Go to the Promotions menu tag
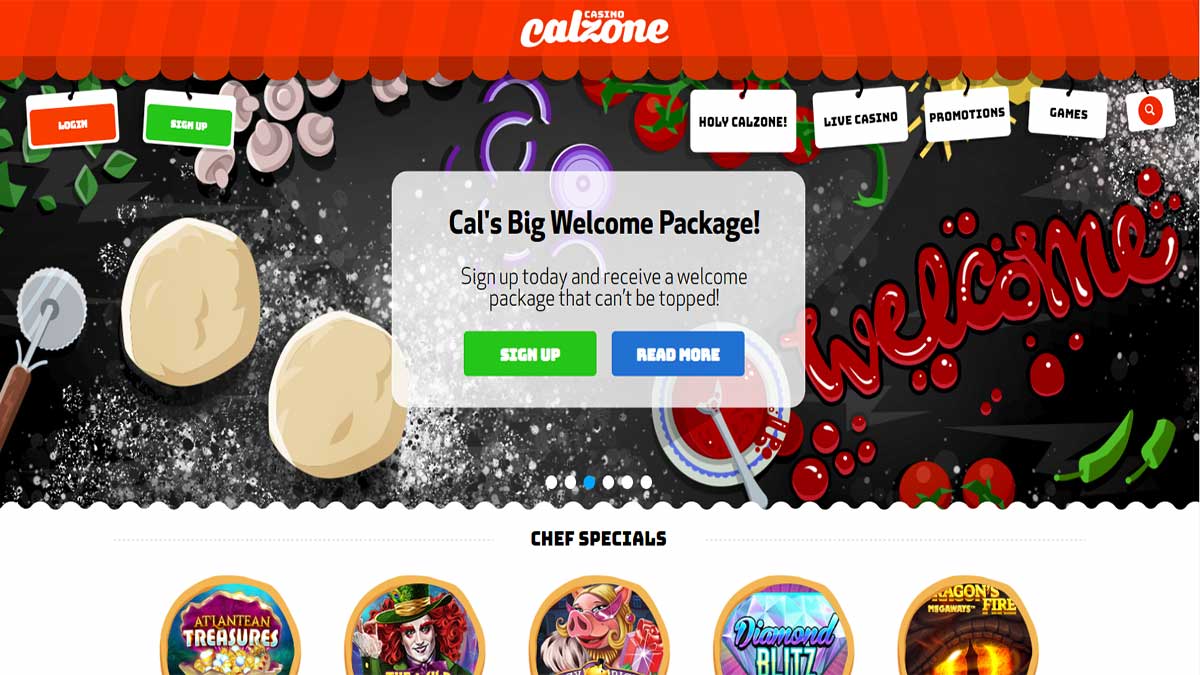 (x=967, y=116)
